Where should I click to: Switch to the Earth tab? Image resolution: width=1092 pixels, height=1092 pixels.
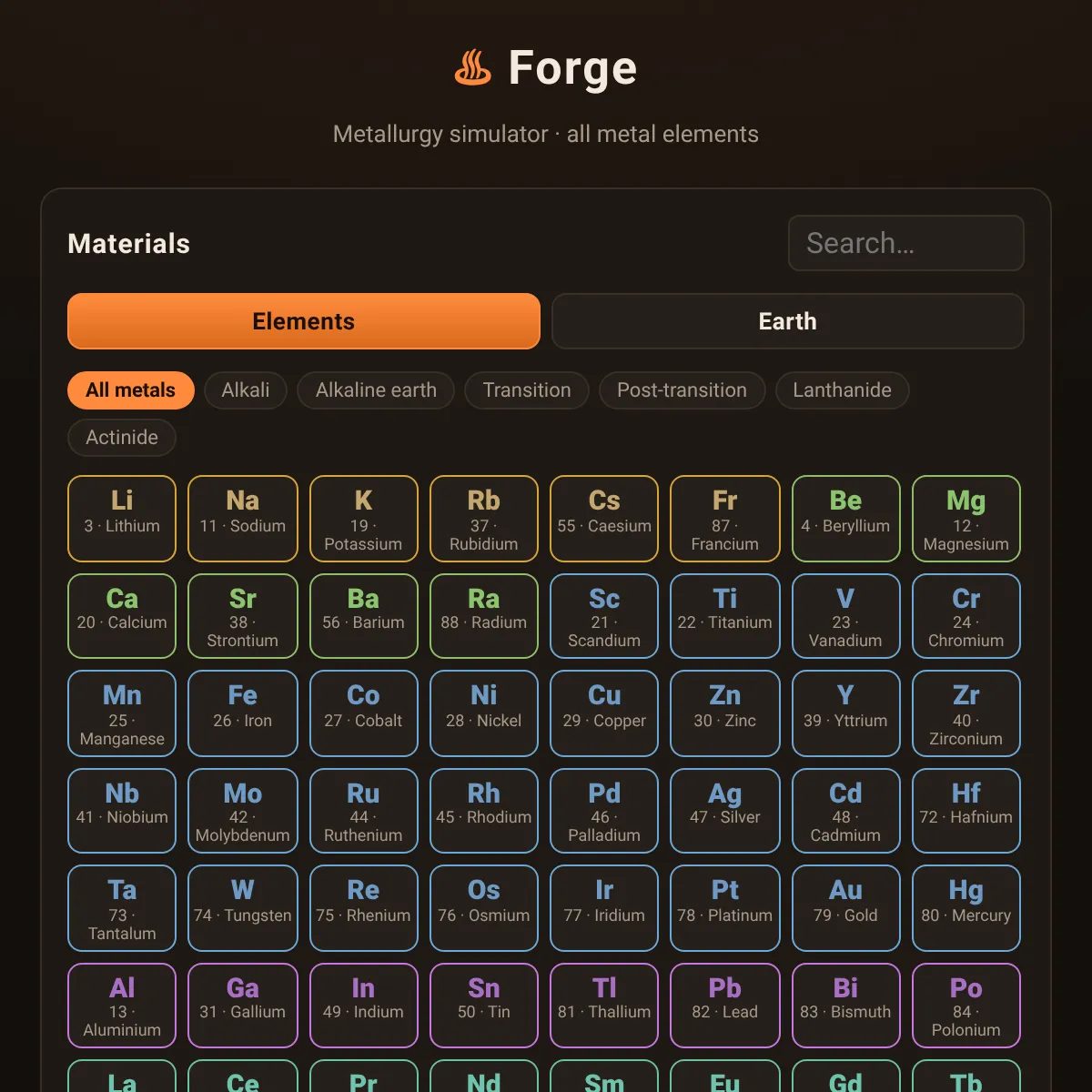click(788, 321)
